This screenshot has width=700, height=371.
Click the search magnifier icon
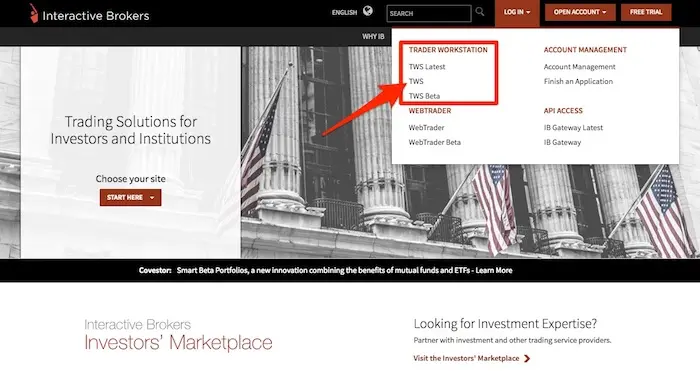pos(480,12)
